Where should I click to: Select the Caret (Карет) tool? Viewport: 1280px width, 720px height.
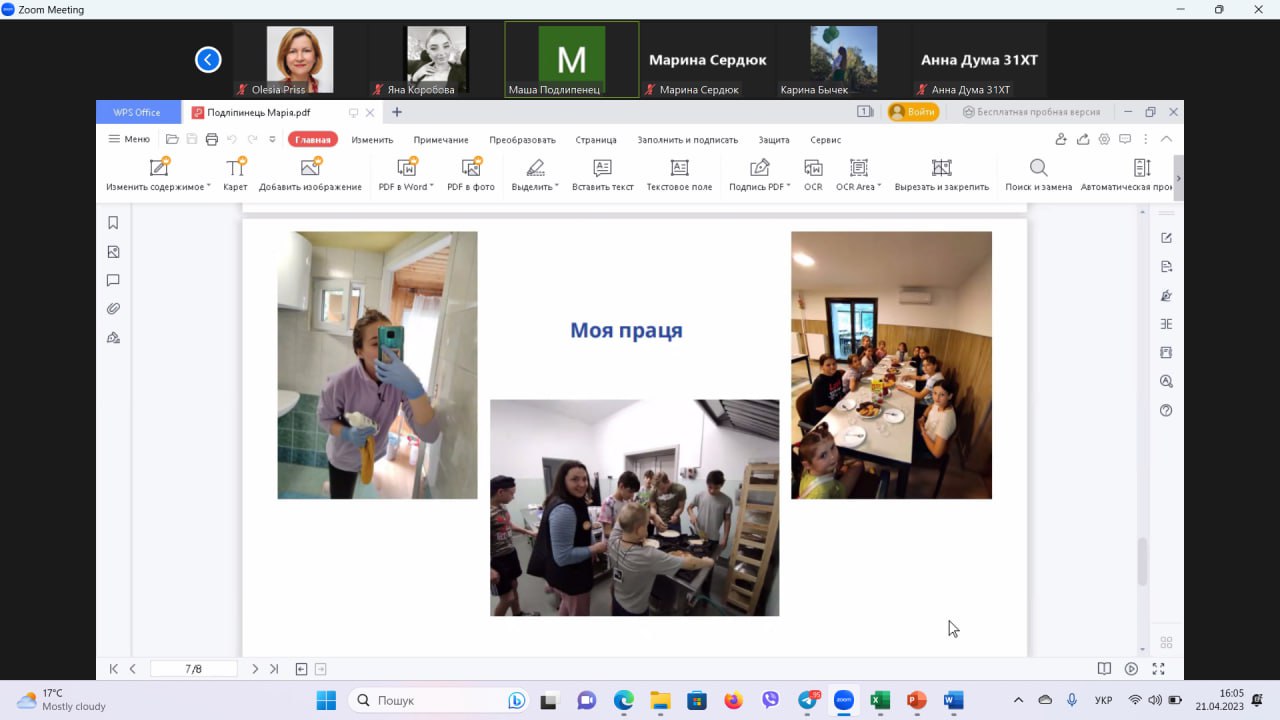[235, 174]
